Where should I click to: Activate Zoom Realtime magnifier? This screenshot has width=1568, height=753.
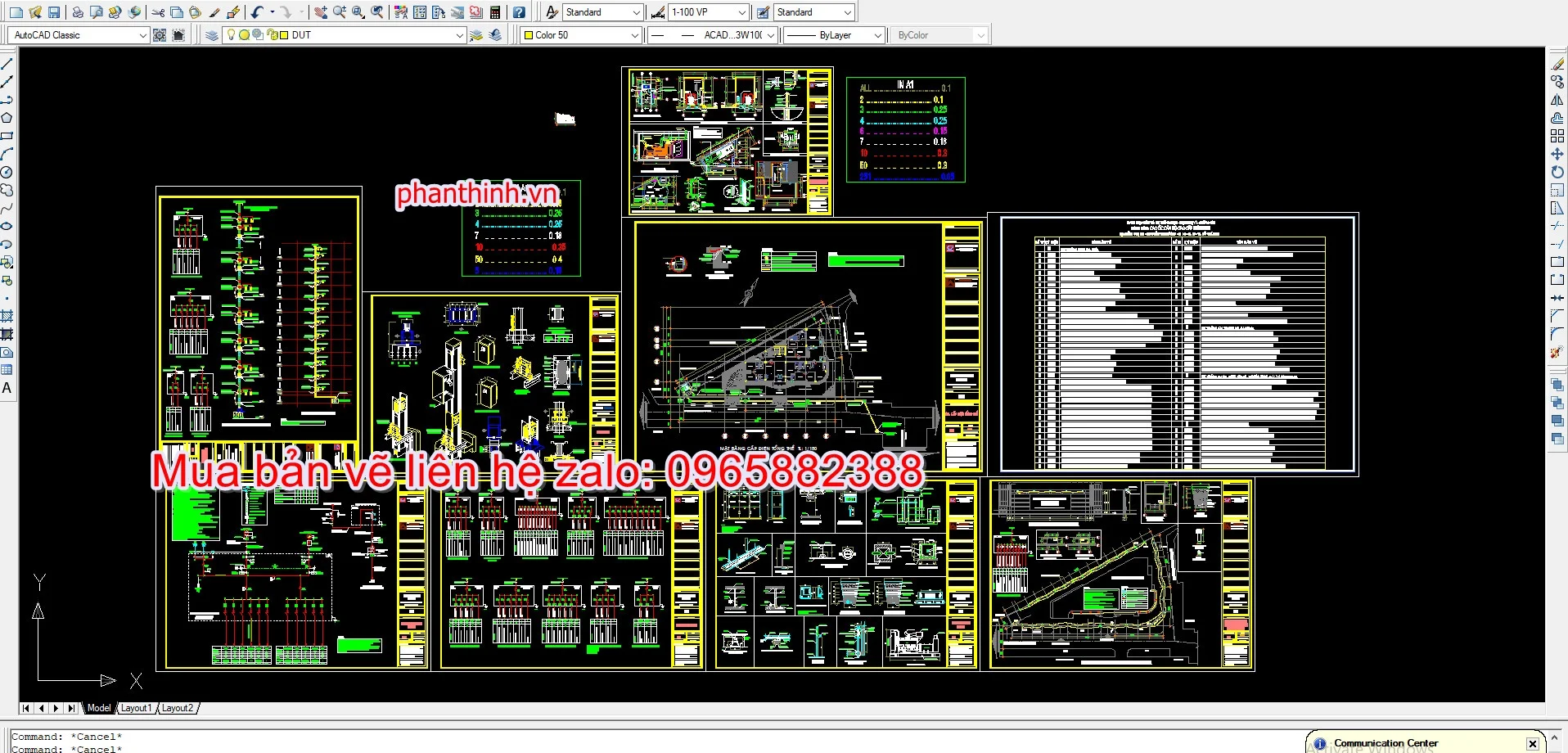(x=340, y=12)
